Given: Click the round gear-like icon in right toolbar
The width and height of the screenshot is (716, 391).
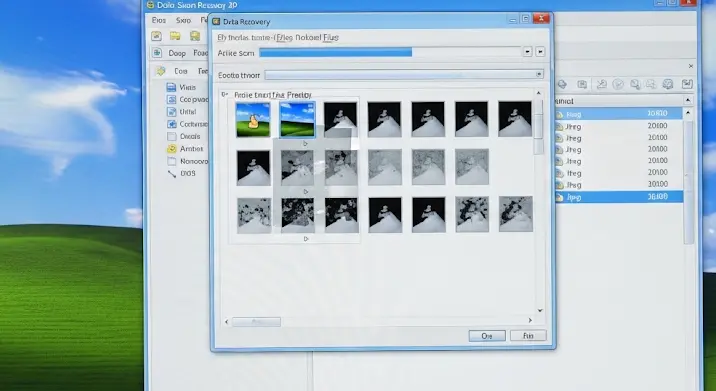Looking at the screenshot, I should click(x=668, y=84).
